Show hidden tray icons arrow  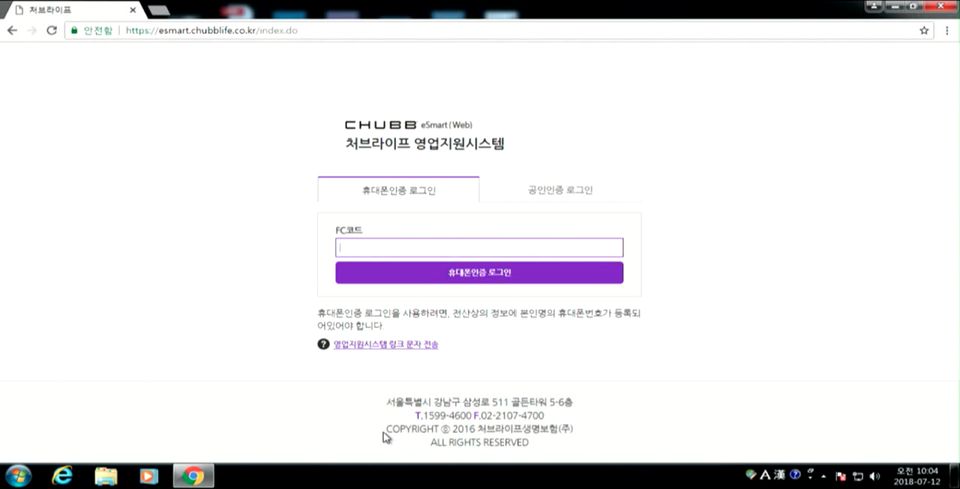[x=823, y=476]
